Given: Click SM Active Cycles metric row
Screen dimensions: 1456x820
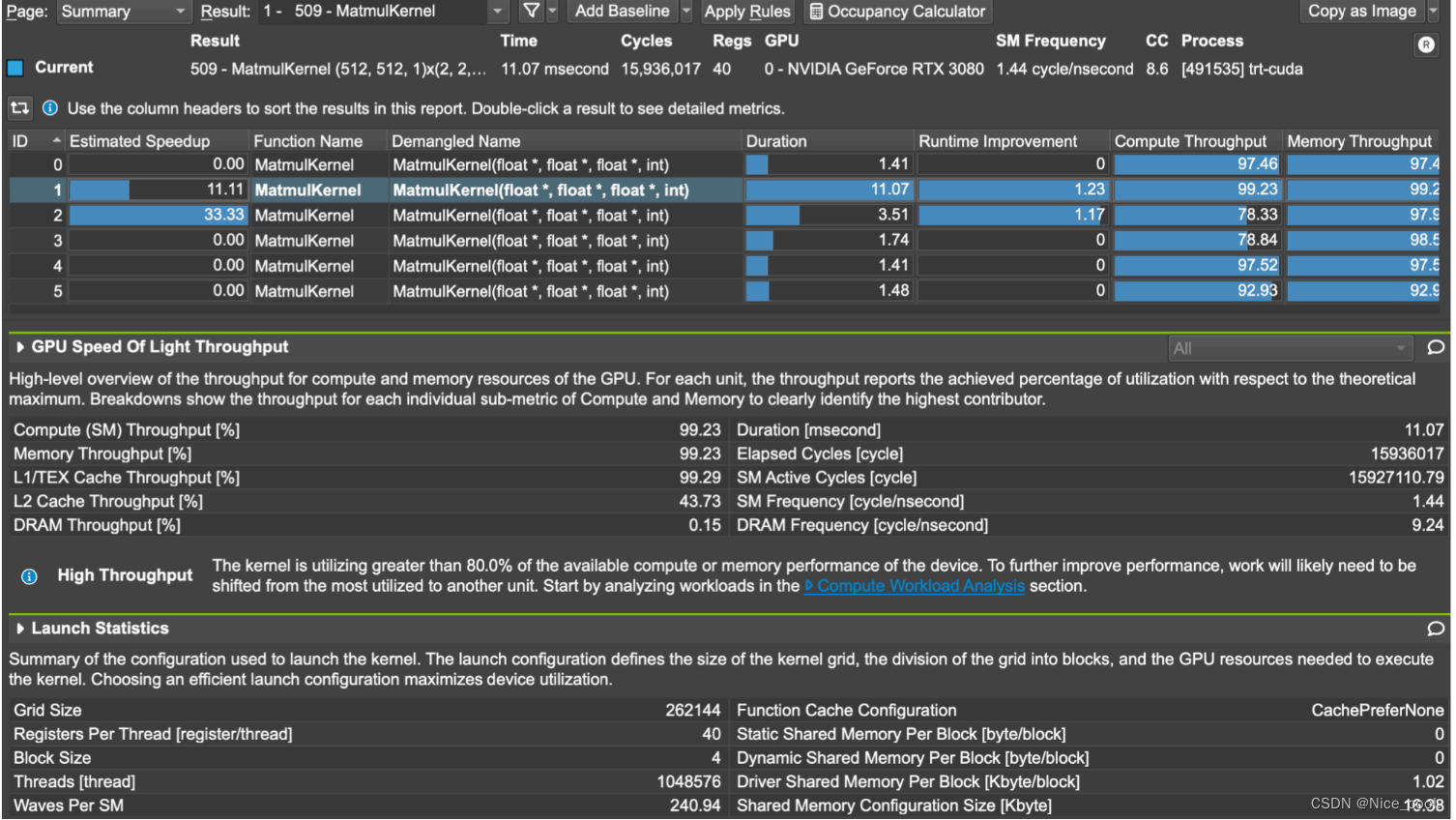Looking at the screenshot, I should 1091,478.
